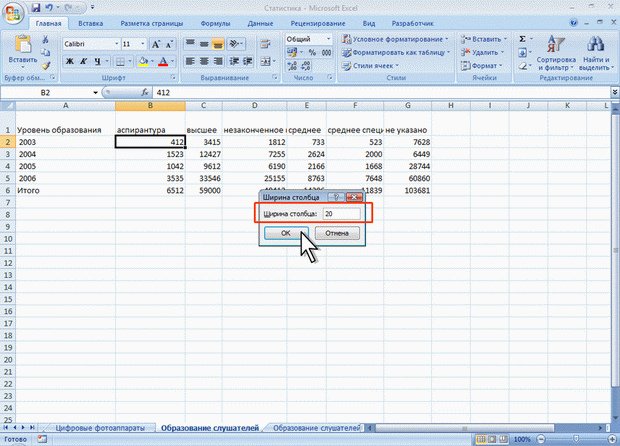
Task: Toggle bold formatting (Ж)
Action: [71, 61]
